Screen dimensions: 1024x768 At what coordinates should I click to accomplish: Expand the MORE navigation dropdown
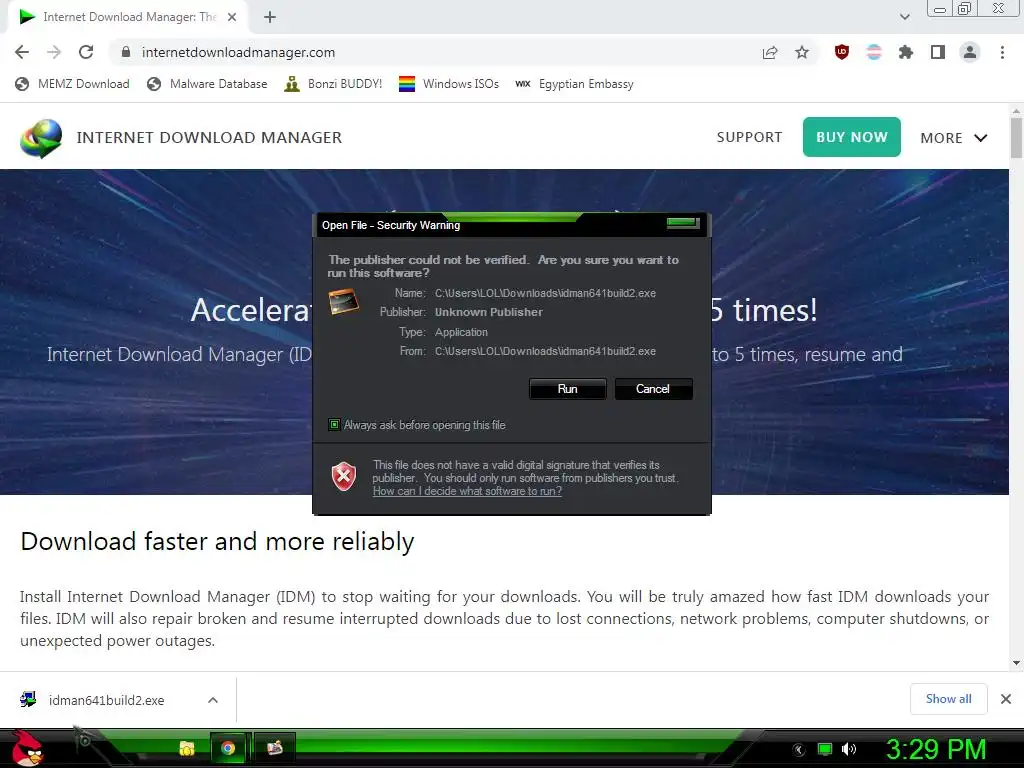953,138
